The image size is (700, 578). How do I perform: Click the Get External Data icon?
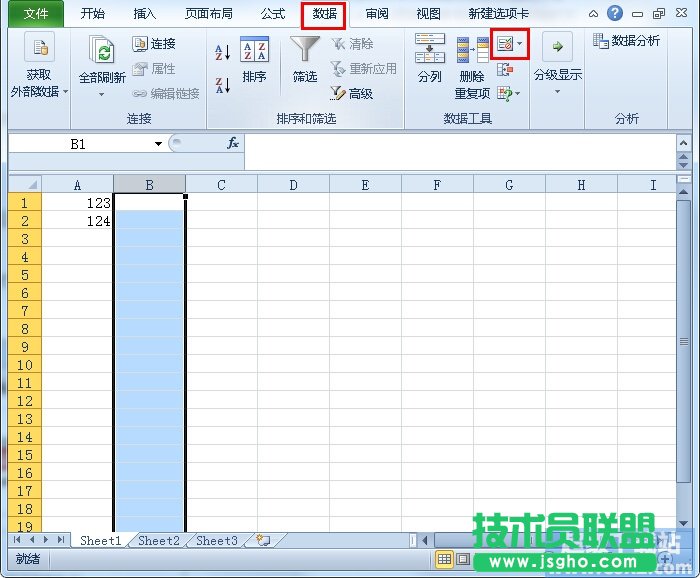(x=39, y=47)
